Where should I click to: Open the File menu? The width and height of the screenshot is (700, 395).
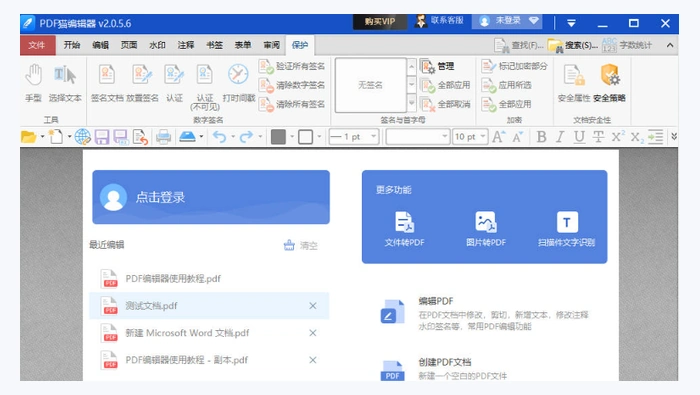pos(37,45)
